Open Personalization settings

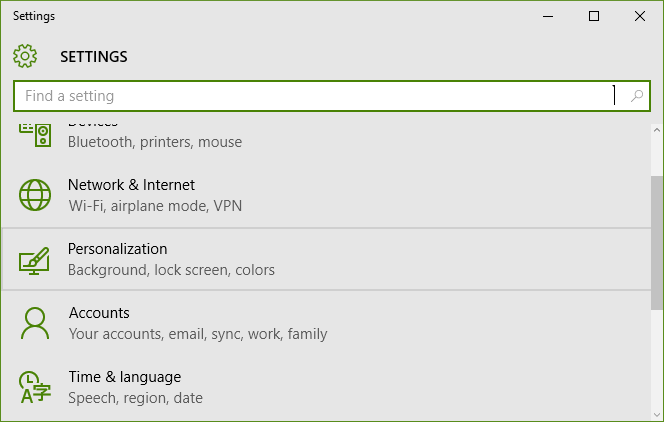[326, 259]
